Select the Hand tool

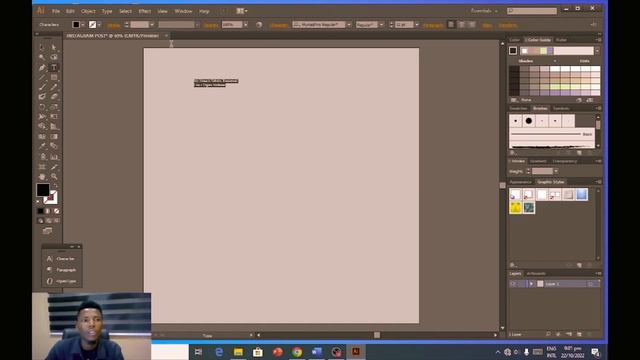42,177
